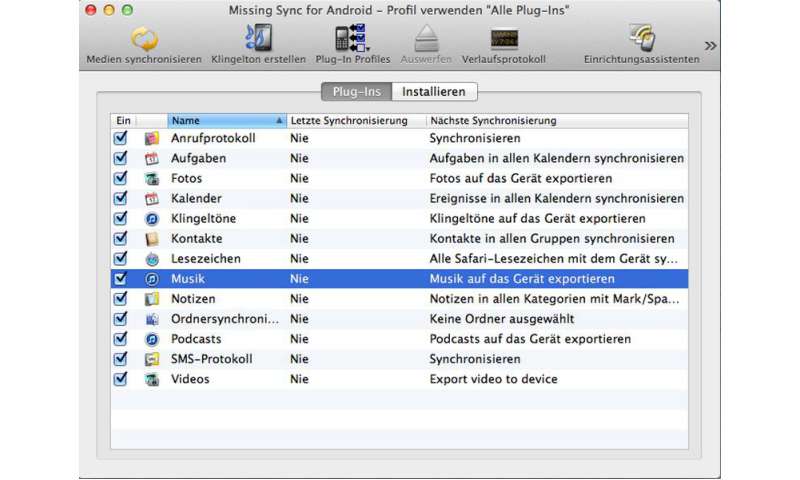Click the Musik iTunes icon
800x480 pixels.
click(152, 279)
